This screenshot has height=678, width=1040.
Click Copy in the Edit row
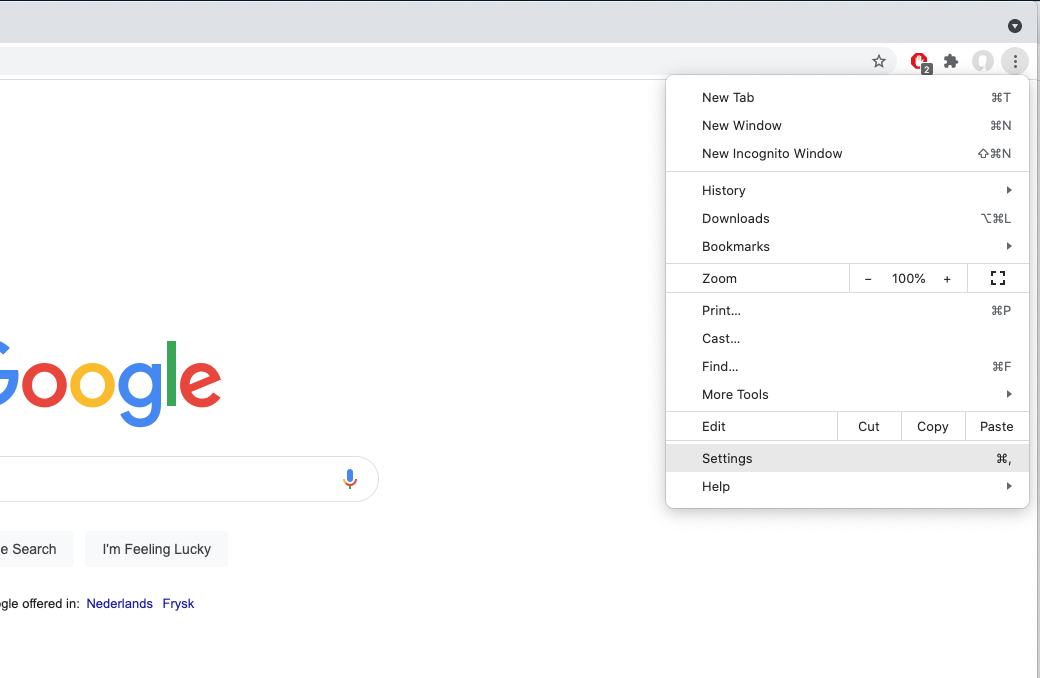coord(932,427)
